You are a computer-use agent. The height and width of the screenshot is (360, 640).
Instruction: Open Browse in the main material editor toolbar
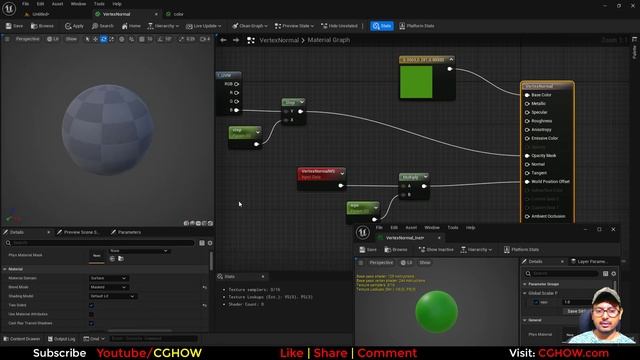tap(42, 26)
